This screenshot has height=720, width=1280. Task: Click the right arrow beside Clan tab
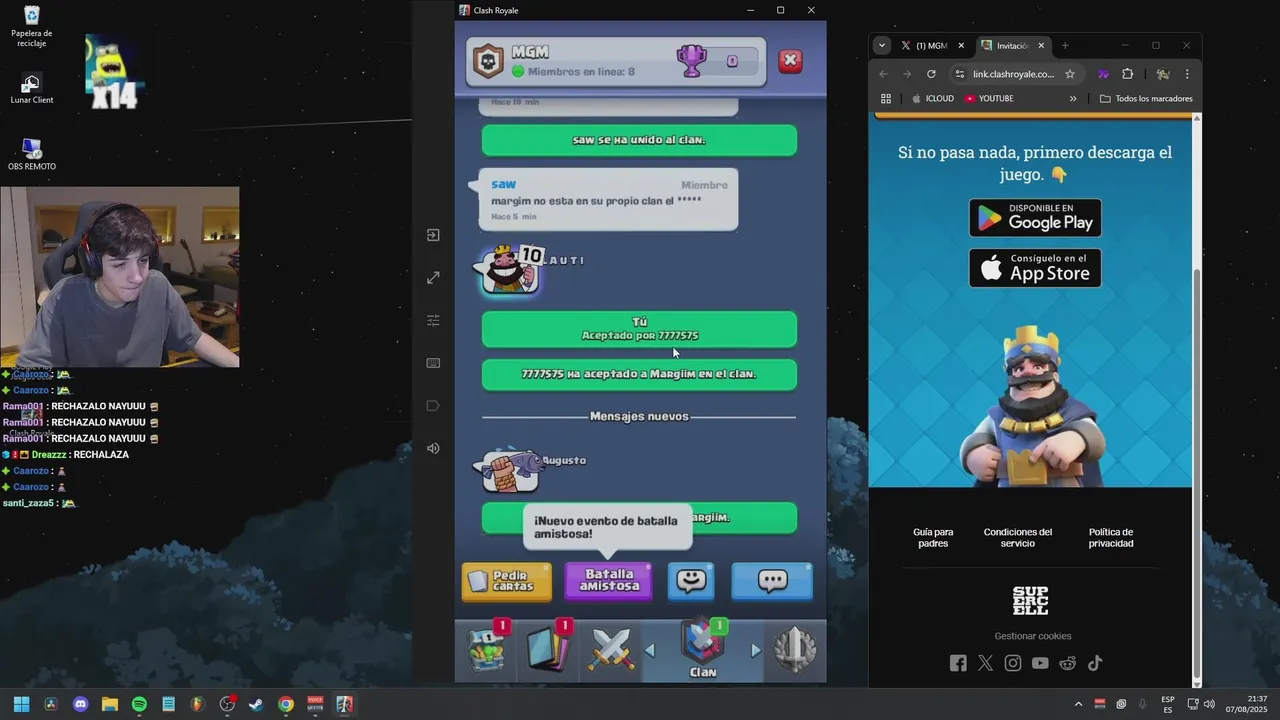coord(755,651)
